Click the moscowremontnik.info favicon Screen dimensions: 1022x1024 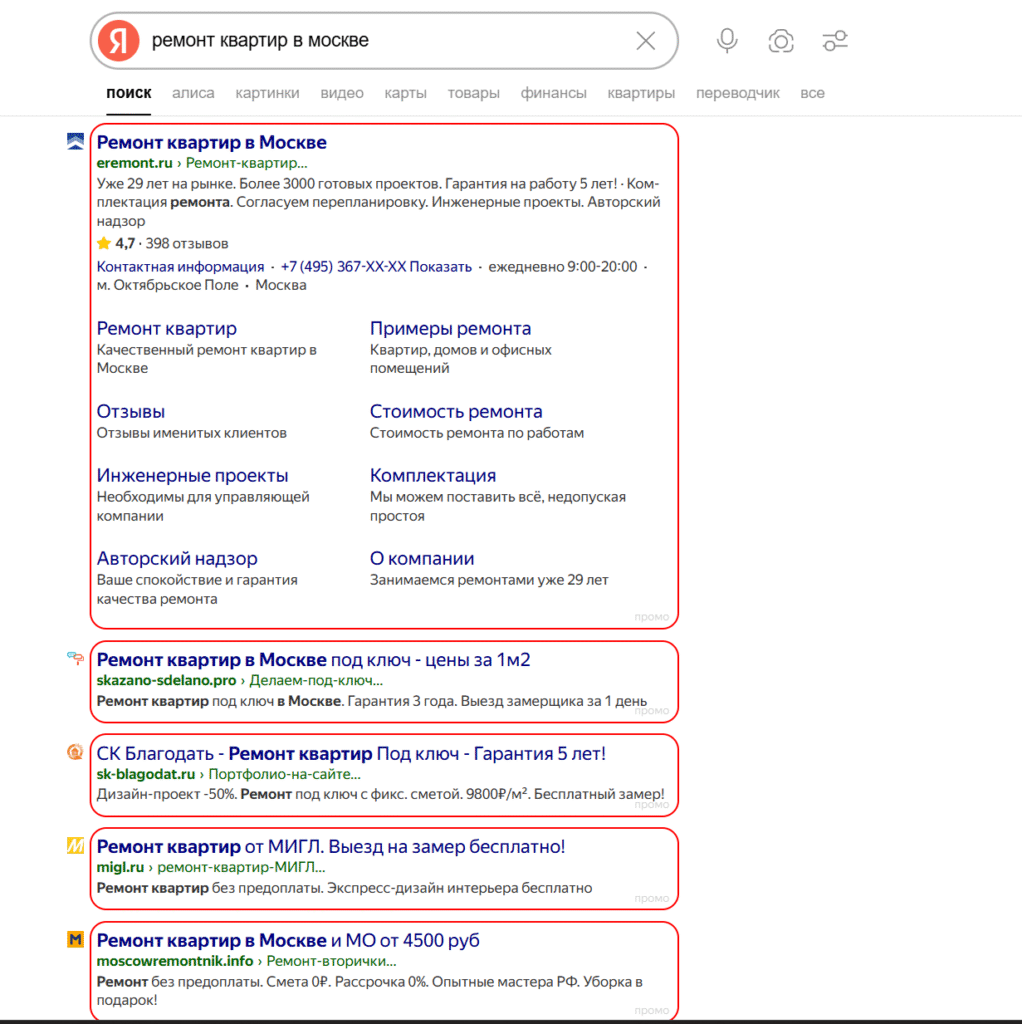pos(75,940)
